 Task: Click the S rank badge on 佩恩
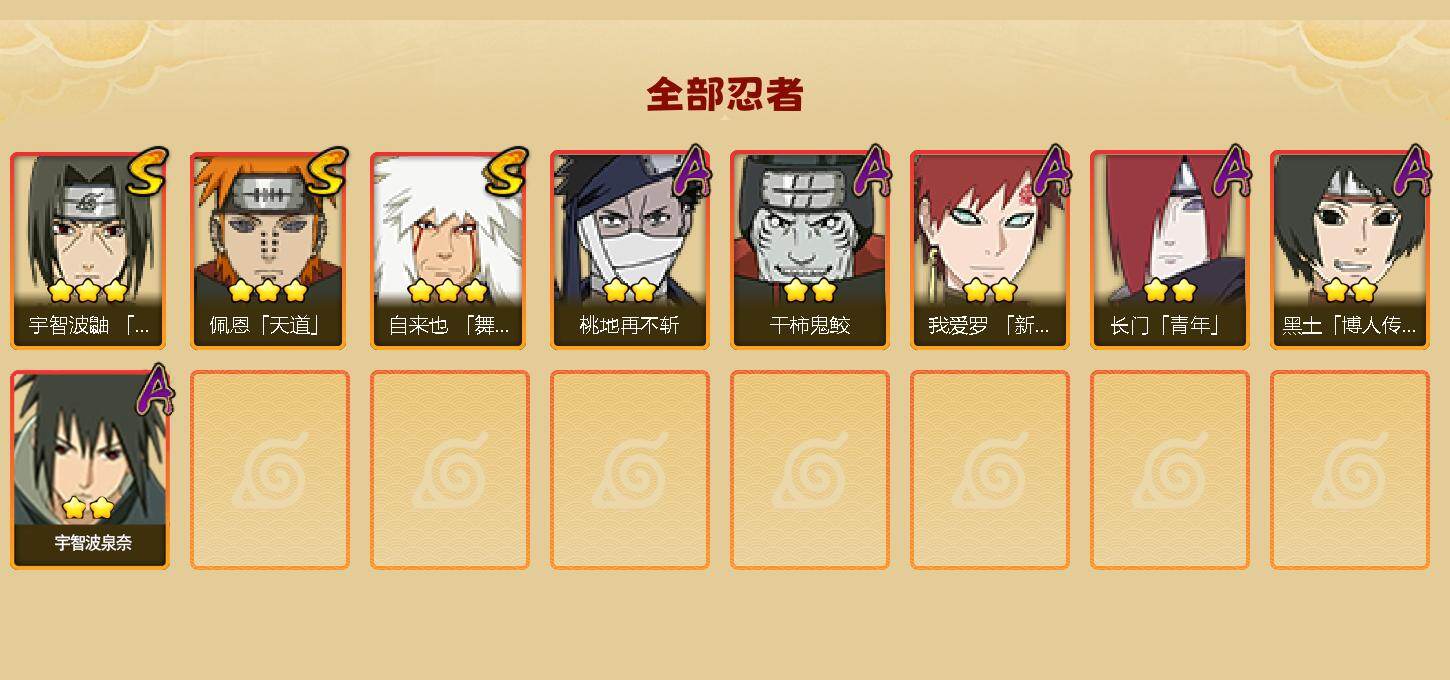[x=328, y=172]
